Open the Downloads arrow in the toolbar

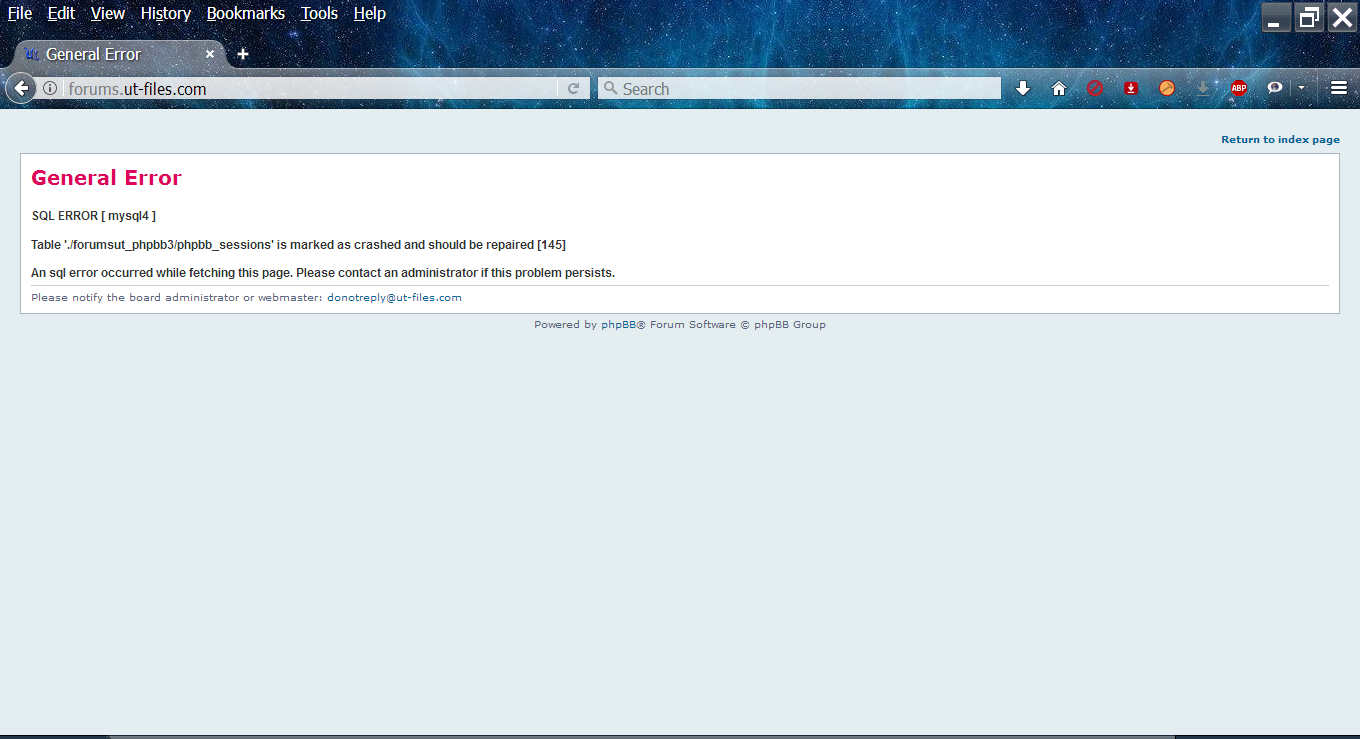(1023, 89)
